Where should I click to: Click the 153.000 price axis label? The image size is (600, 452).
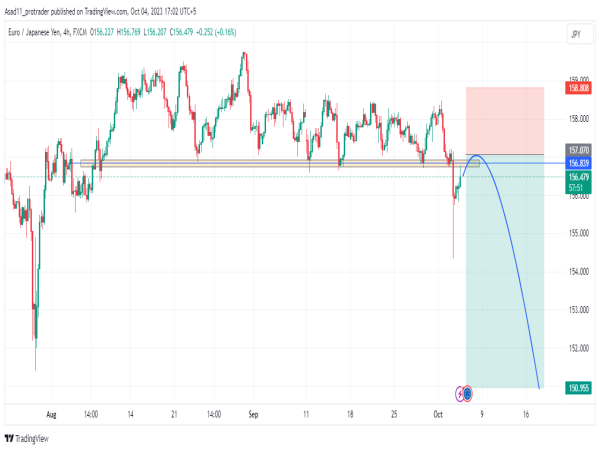[579, 310]
